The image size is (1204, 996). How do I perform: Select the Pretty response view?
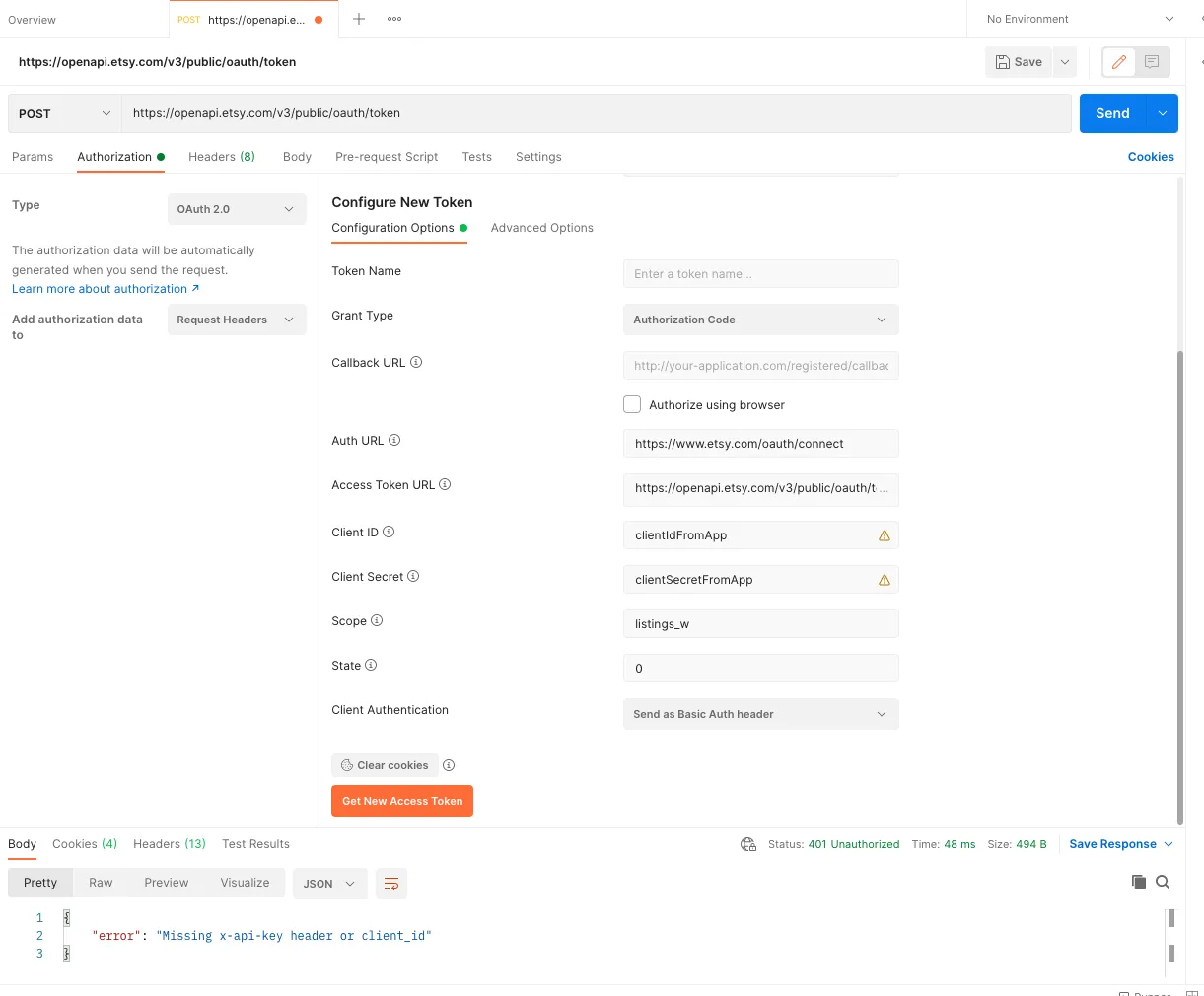coord(40,883)
